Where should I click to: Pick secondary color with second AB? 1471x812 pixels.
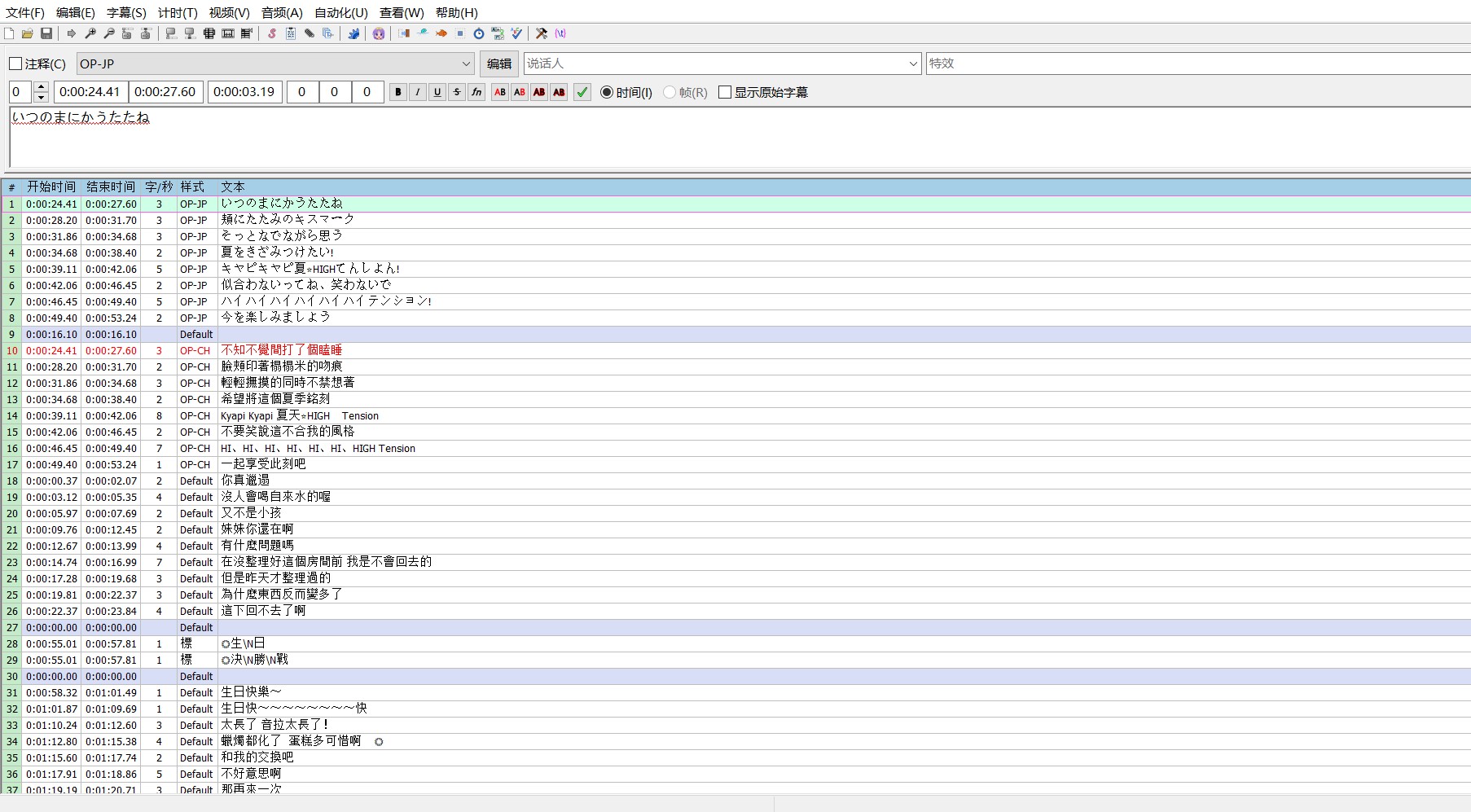point(520,92)
